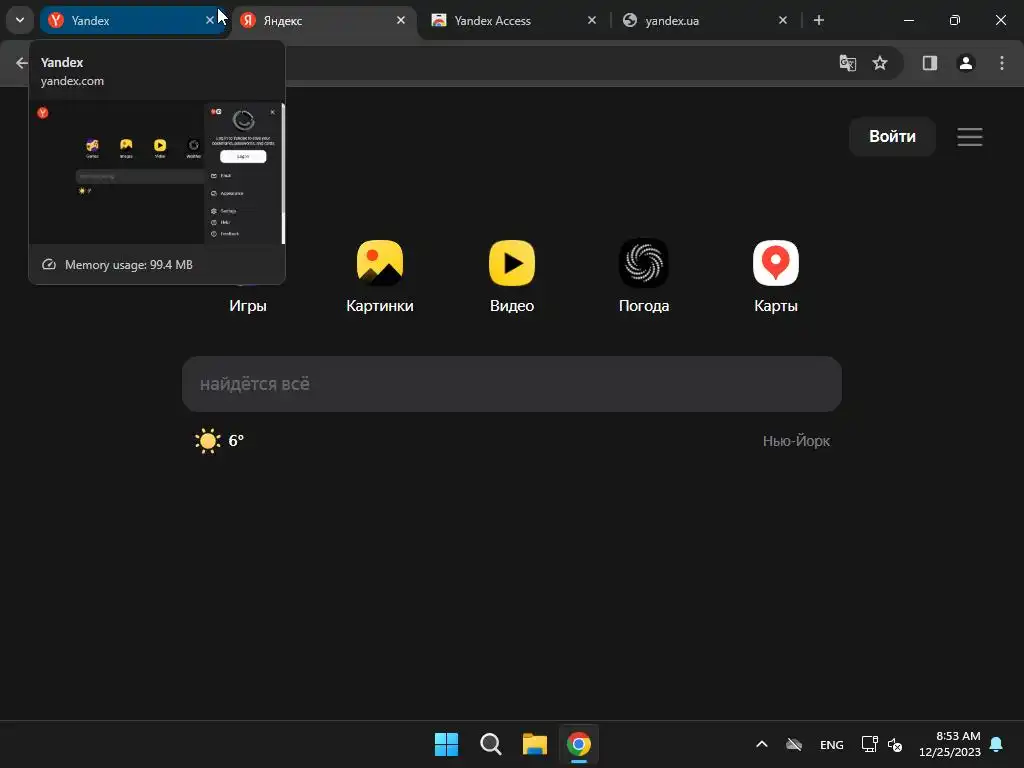1024x768 pixels.
Task: Click the Chrome taskbar icon
Action: 579,744
